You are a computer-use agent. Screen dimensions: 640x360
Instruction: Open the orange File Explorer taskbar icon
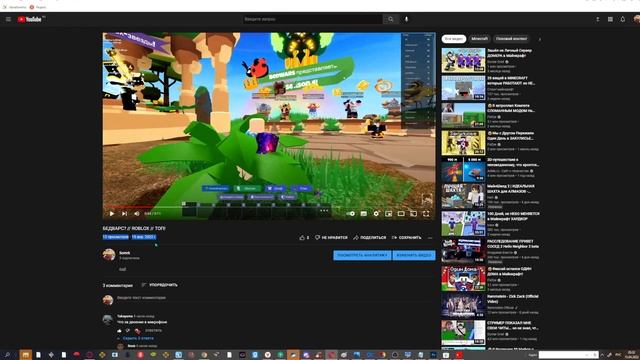click(25, 355)
